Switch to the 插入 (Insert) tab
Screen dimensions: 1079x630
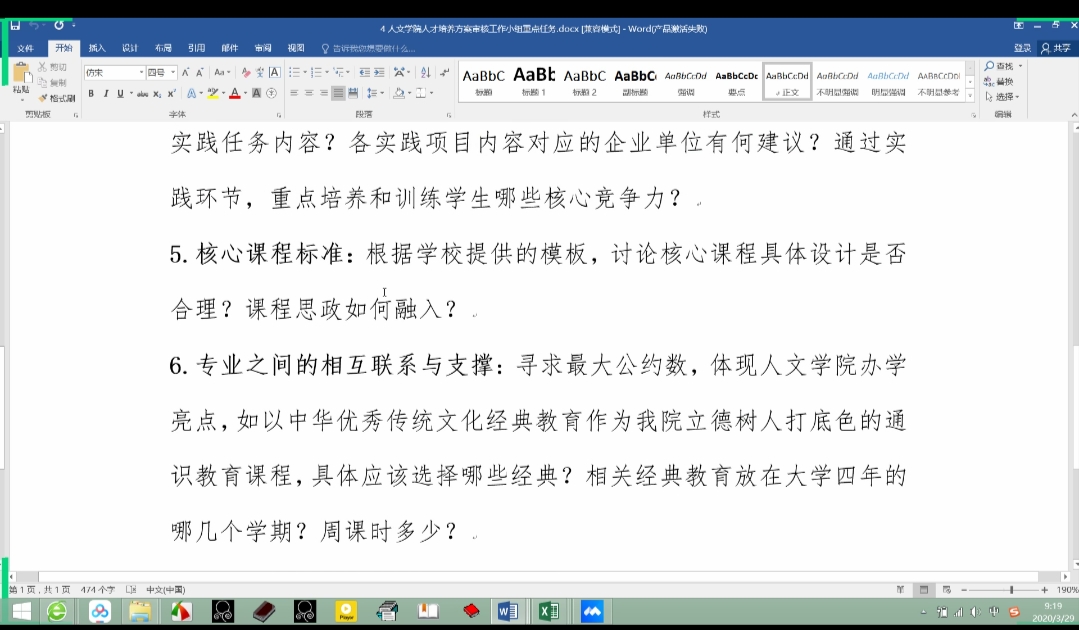click(97, 48)
